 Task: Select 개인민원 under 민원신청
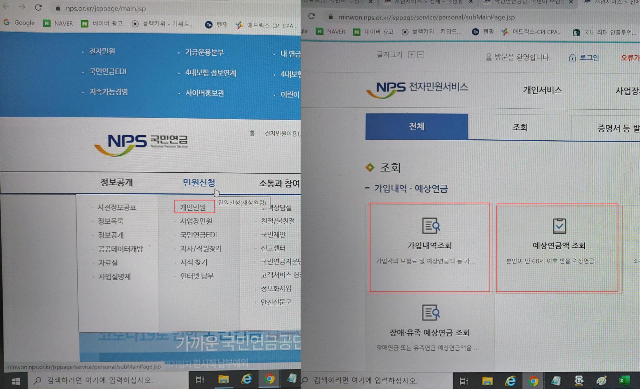coord(194,207)
